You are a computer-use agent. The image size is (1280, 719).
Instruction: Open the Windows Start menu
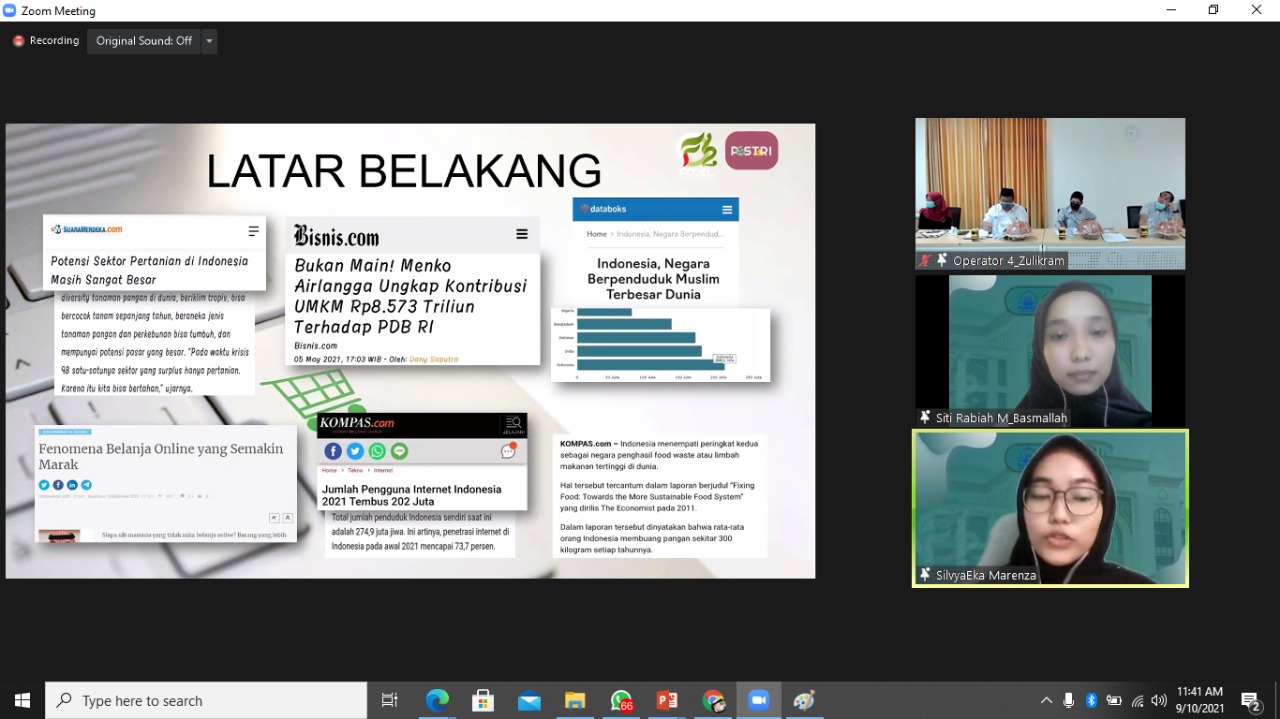point(22,701)
